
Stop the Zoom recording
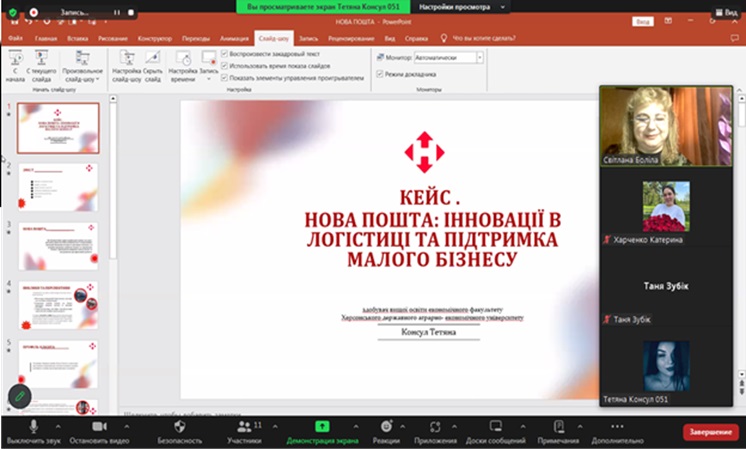[x=131, y=12]
